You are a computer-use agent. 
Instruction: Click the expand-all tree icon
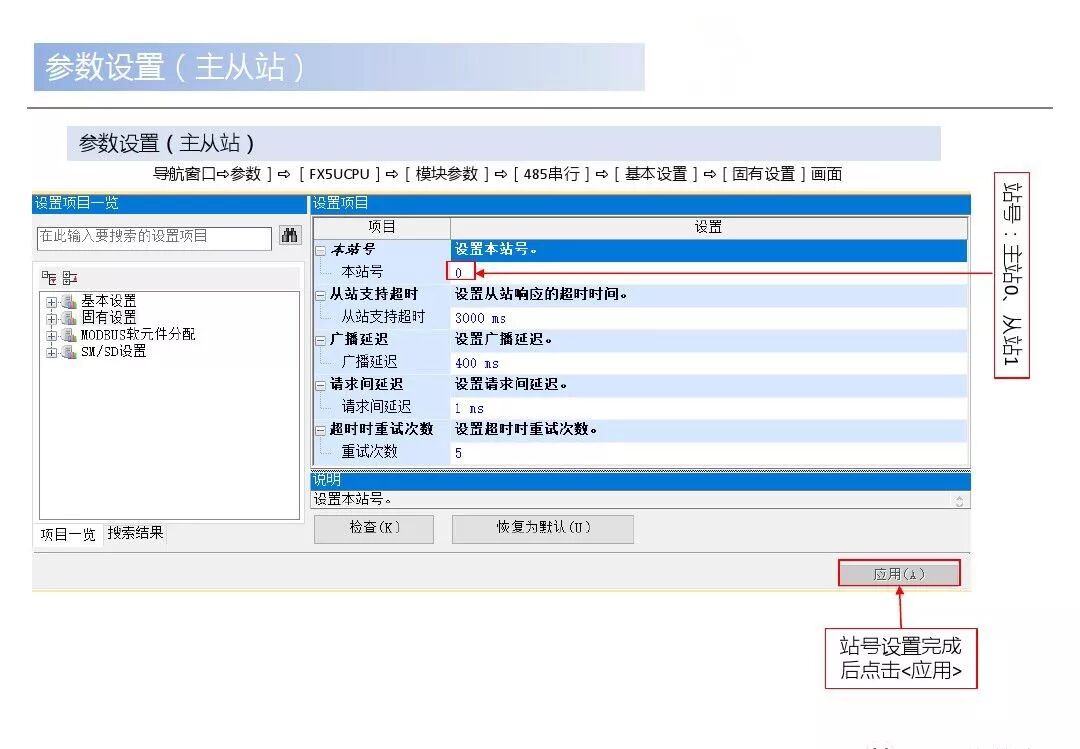pos(49,278)
